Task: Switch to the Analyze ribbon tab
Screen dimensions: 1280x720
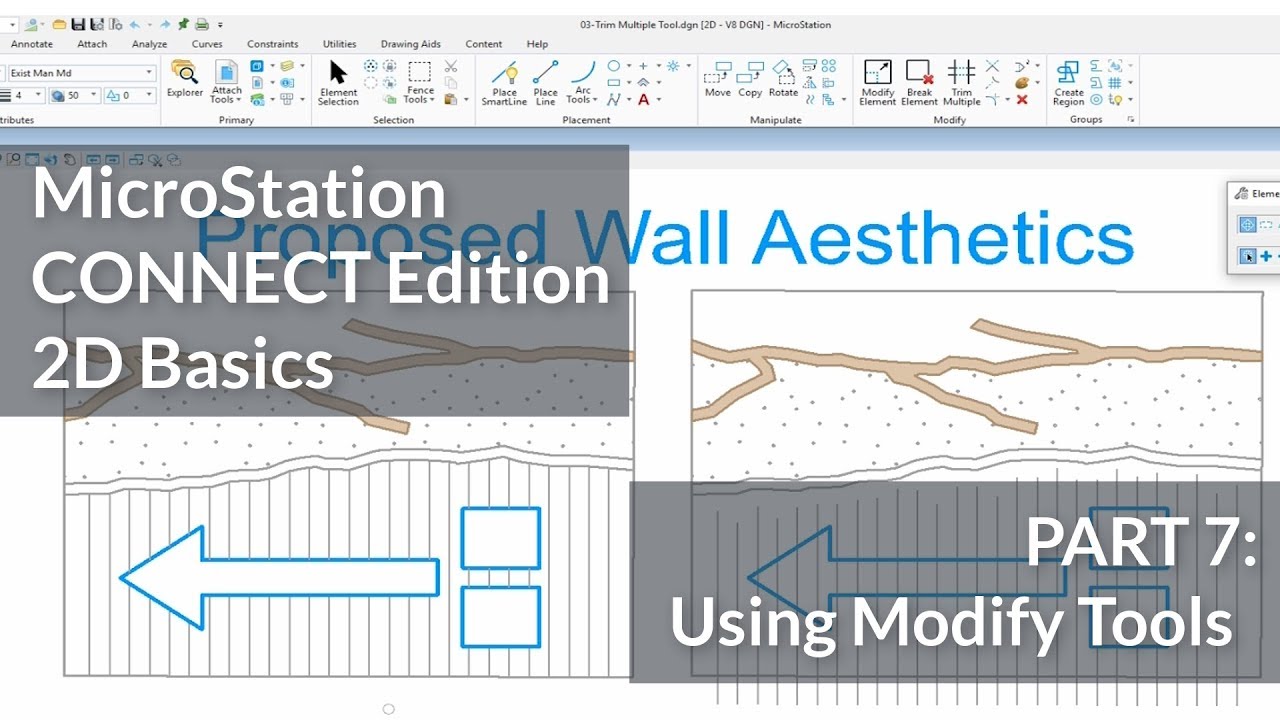Action: tap(149, 44)
